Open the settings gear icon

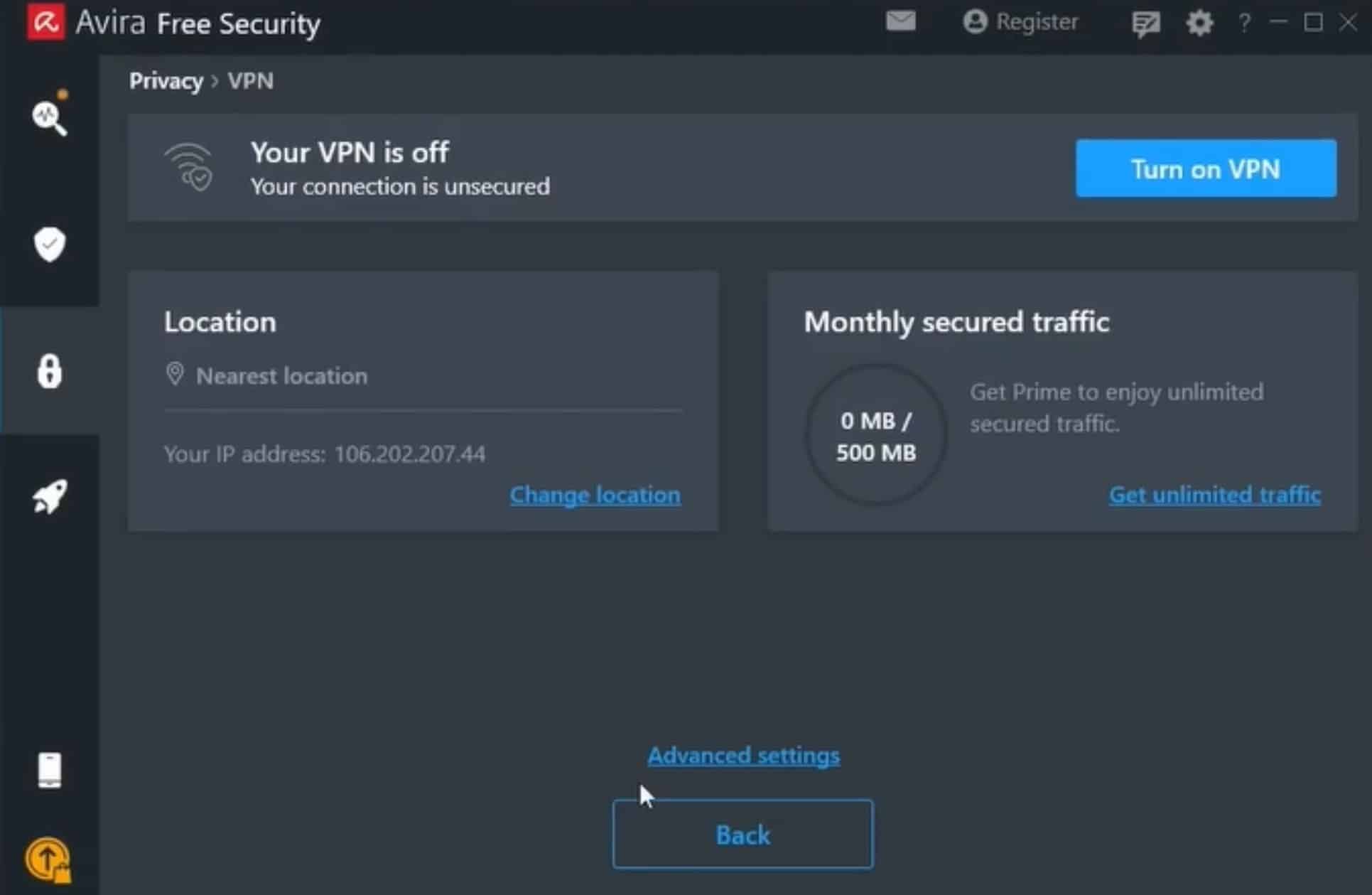(x=1199, y=23)
